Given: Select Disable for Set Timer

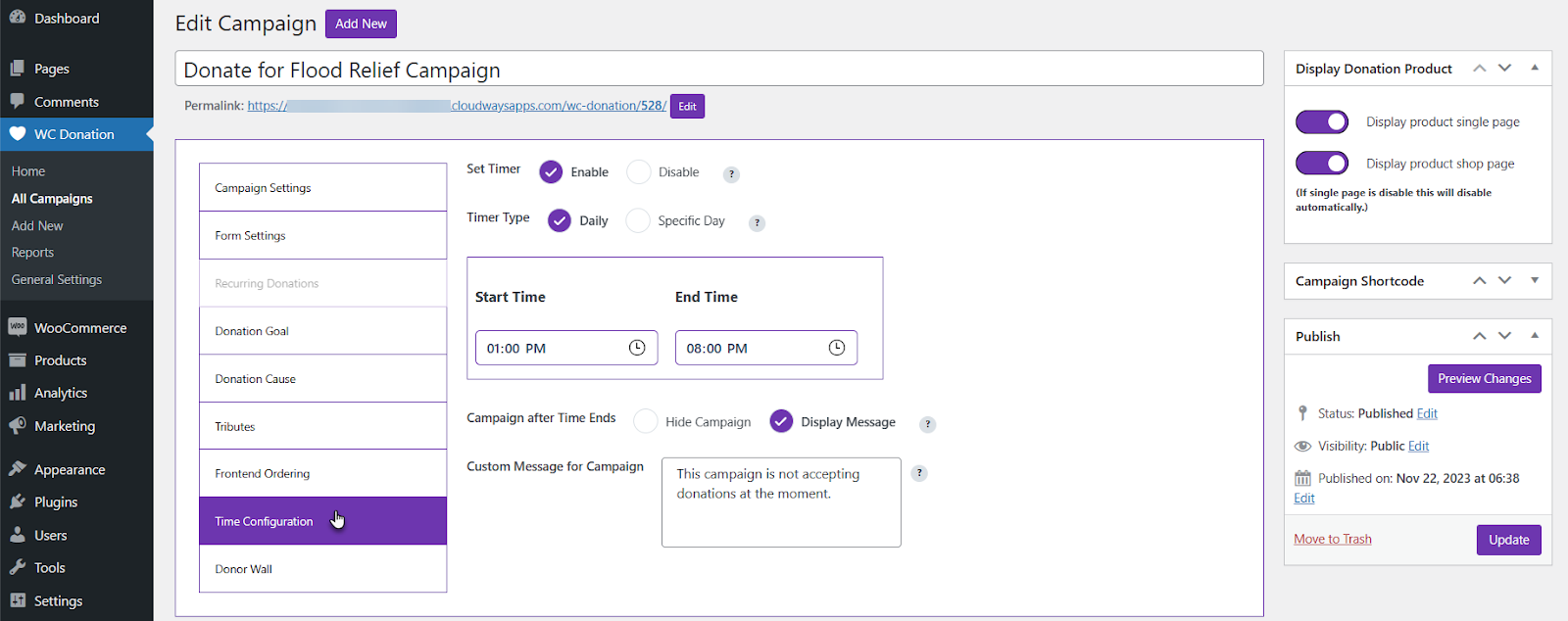Looking at the screenshot, I should (639, 172).
